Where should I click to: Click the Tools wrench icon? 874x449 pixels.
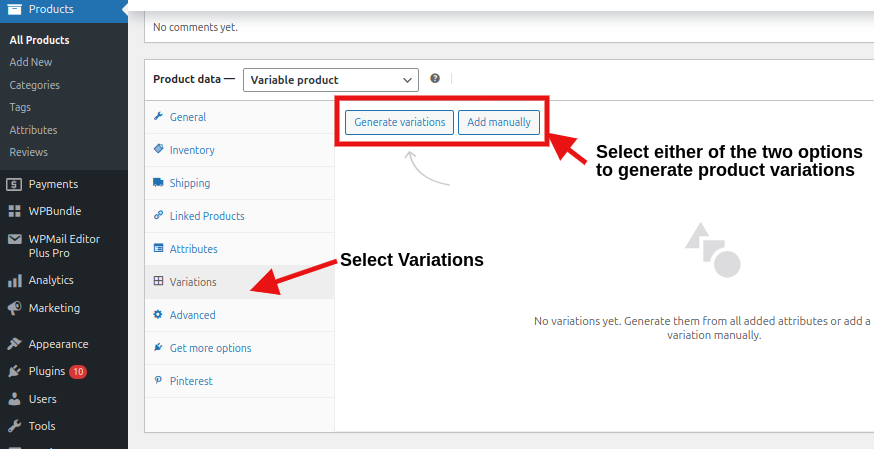click(15, 426)
